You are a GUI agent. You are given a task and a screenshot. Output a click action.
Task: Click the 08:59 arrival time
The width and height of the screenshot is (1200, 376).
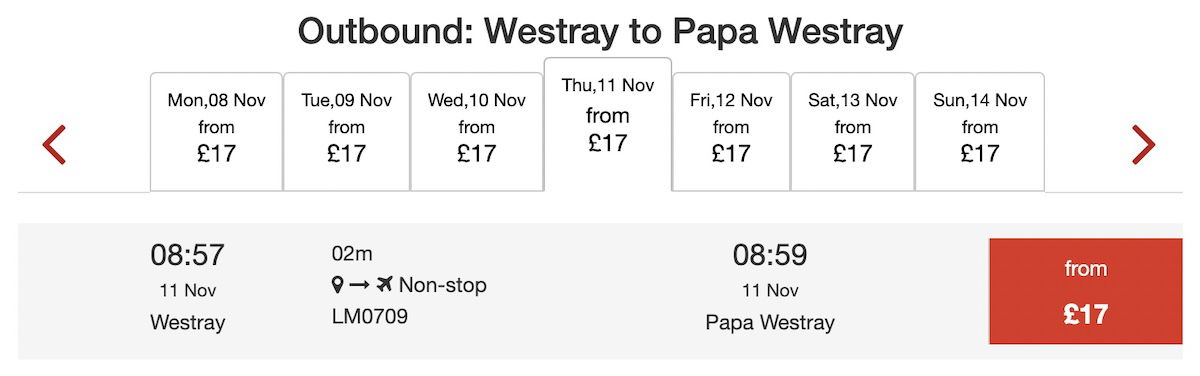[x=770, y=255]
